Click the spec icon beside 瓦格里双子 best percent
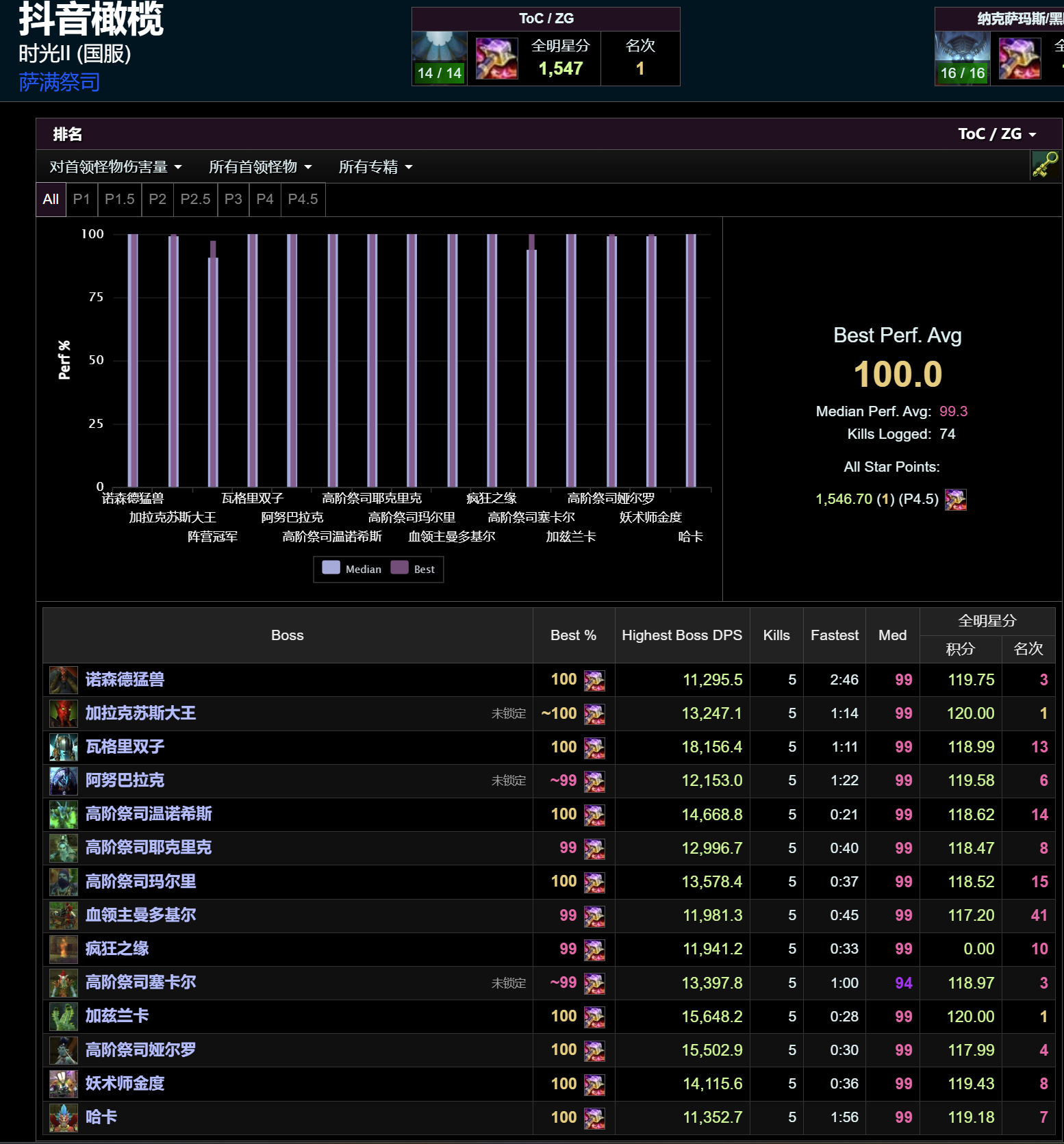1064x1144 pixels. (594, 748)
